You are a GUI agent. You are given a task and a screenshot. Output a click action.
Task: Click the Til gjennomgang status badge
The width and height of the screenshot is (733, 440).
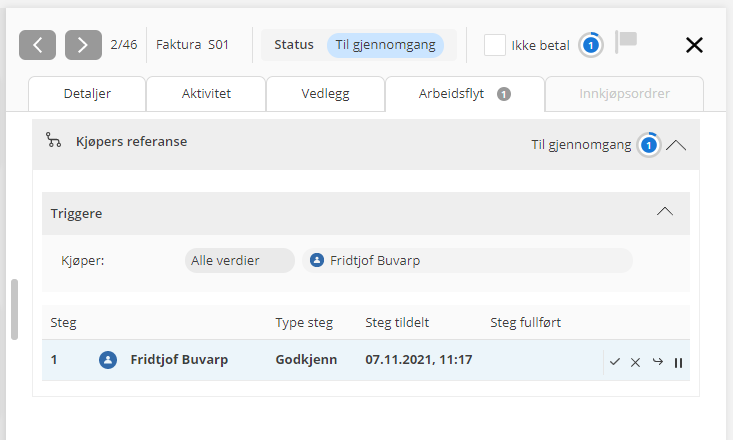(x=385, y=45)
